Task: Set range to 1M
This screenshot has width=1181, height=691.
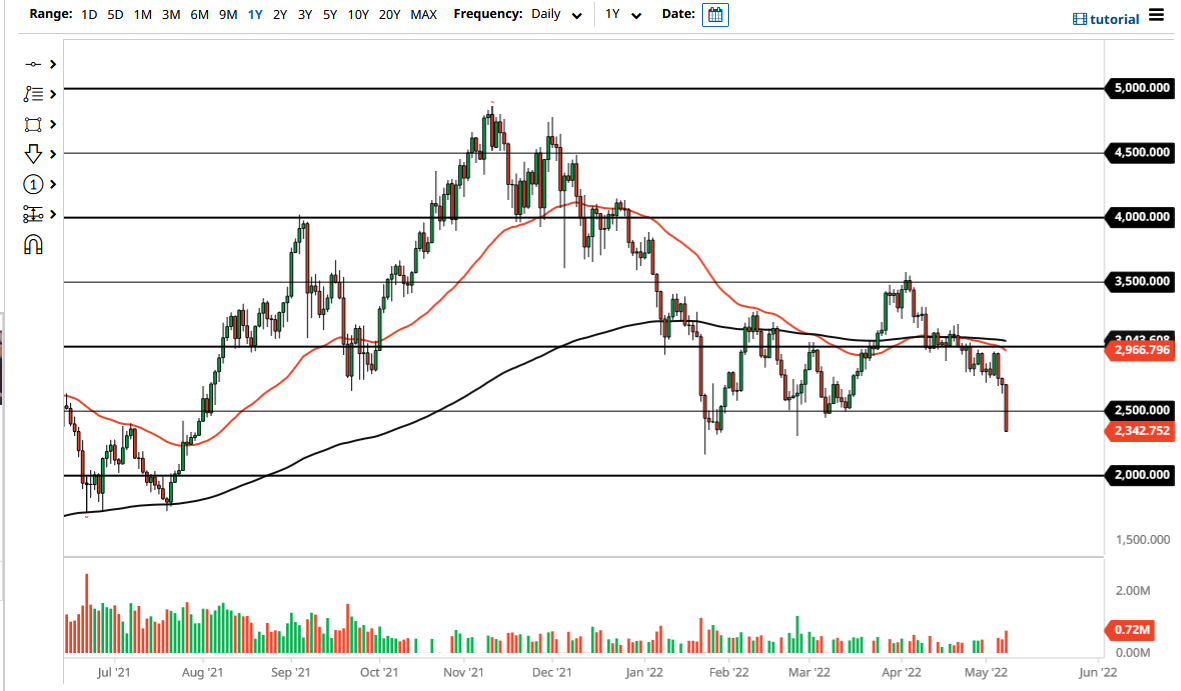Action: 142,14
